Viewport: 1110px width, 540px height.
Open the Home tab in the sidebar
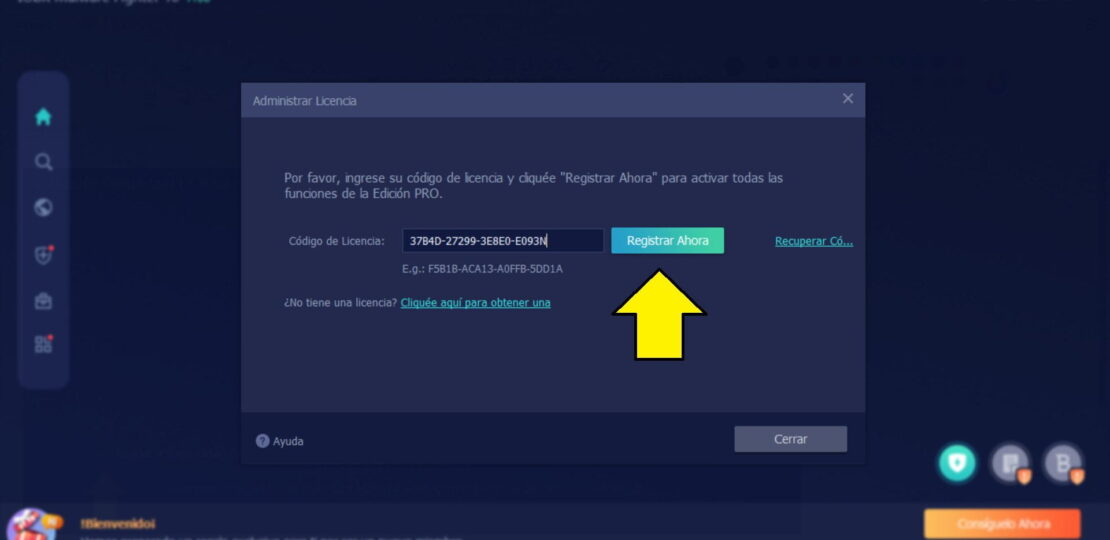pyautogui.click(x=44, y=117)
